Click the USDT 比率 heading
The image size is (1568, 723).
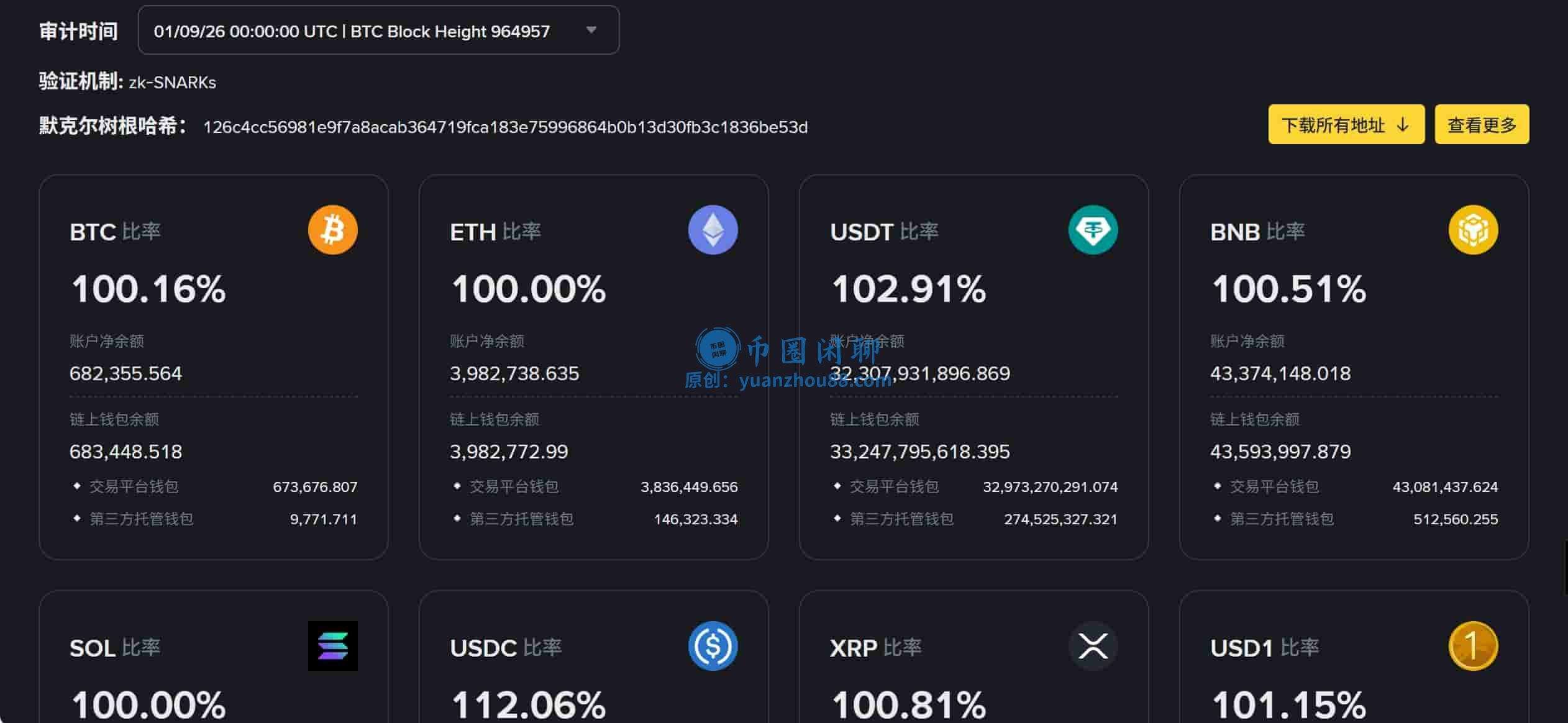click(884, 232)
